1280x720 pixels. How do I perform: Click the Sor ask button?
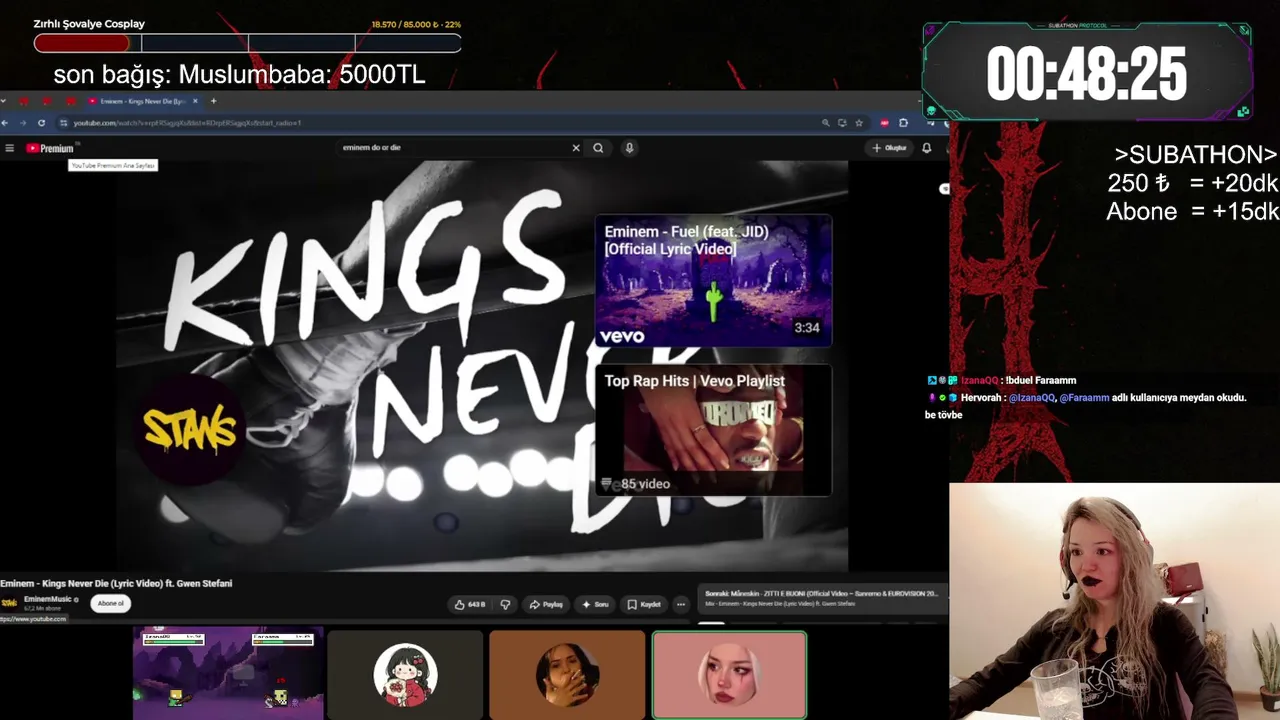click(595, 604)
